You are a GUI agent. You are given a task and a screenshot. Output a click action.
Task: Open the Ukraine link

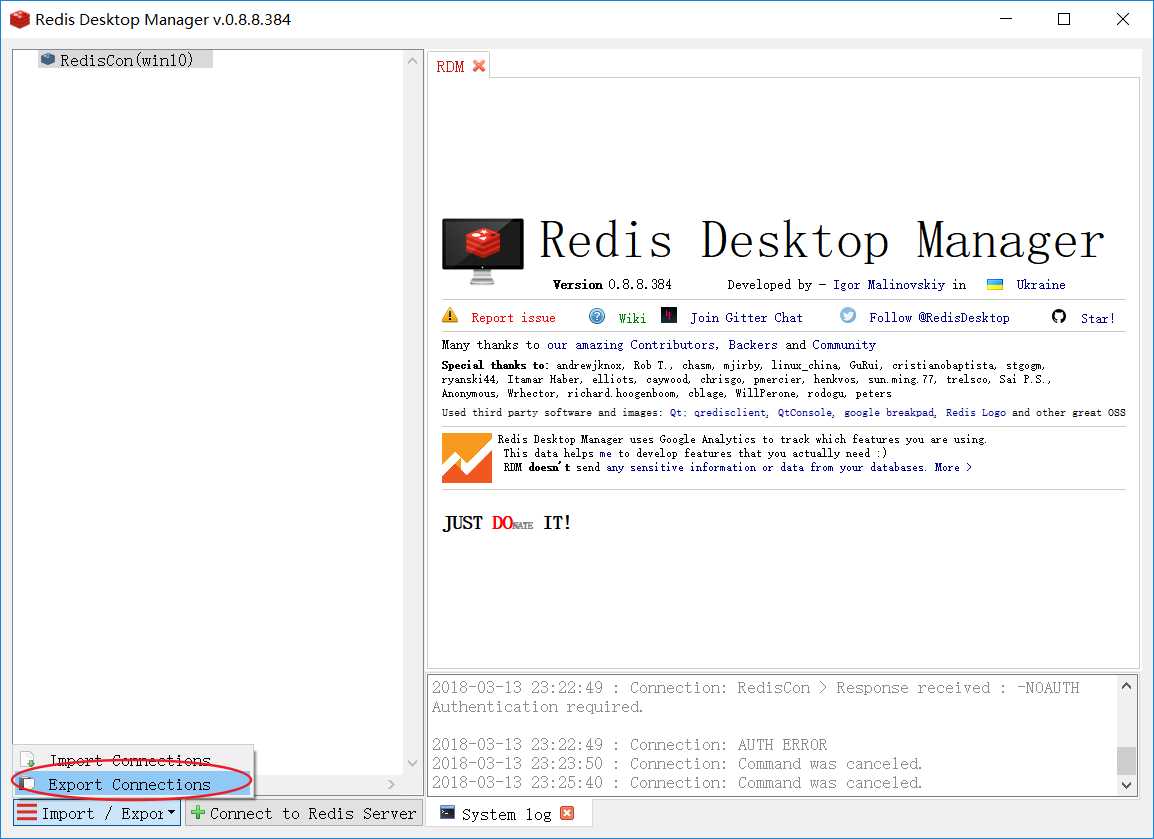point(1041,285)
